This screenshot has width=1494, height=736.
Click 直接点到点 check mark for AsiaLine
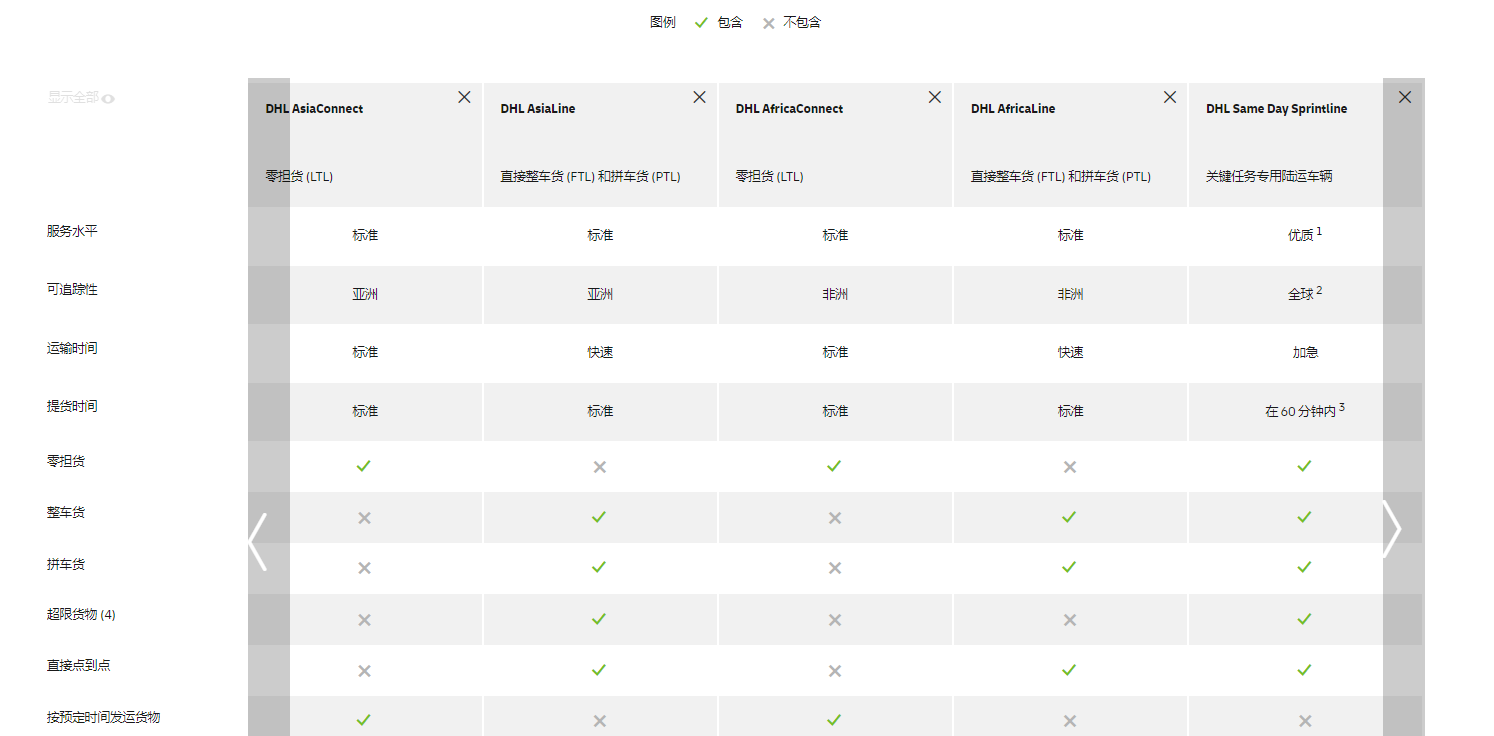coord(599,670)
